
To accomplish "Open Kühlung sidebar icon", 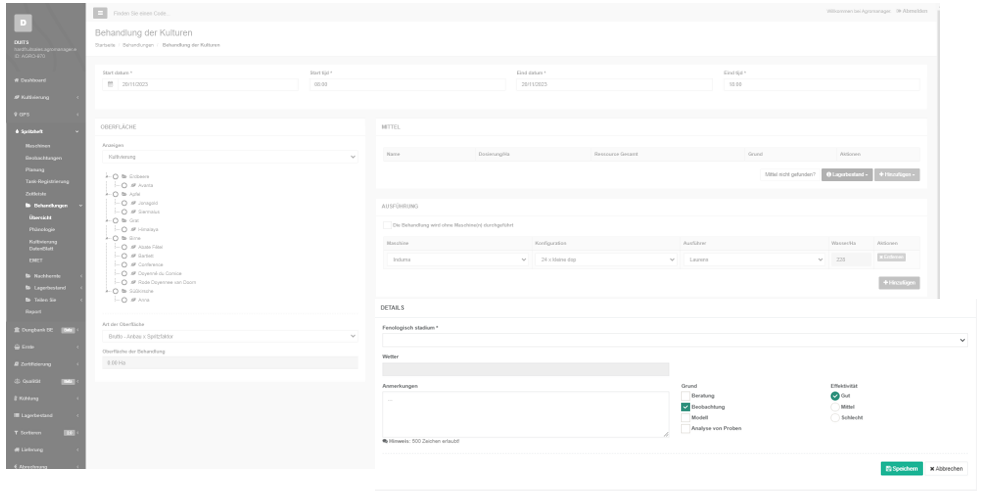I will 16,398.
